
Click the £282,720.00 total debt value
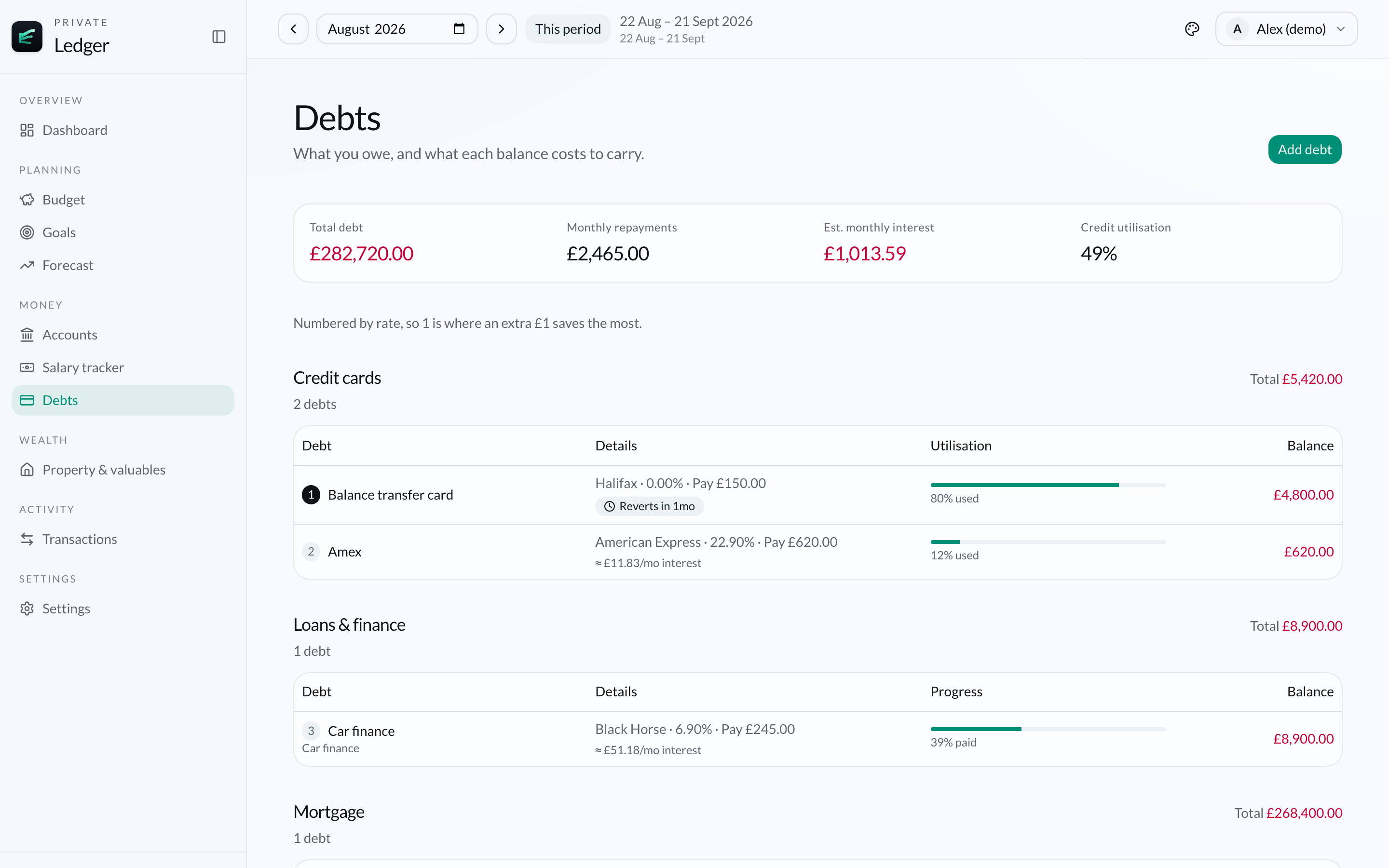pos(361,253)
